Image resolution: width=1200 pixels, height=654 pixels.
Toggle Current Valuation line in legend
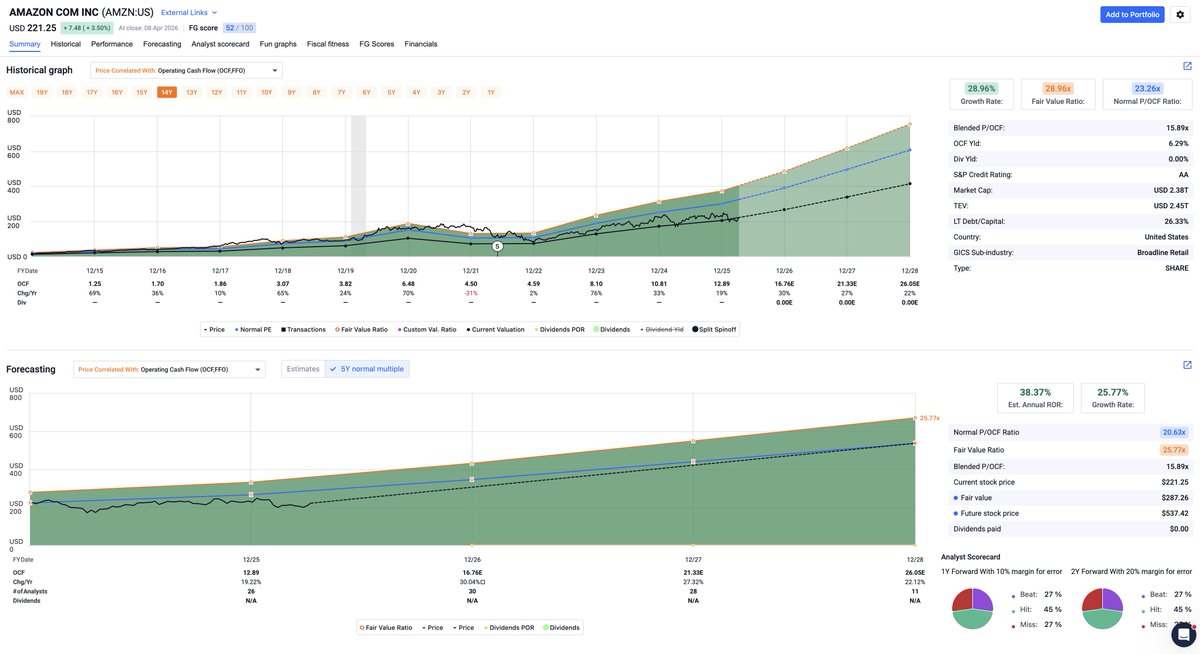[495, 329]
